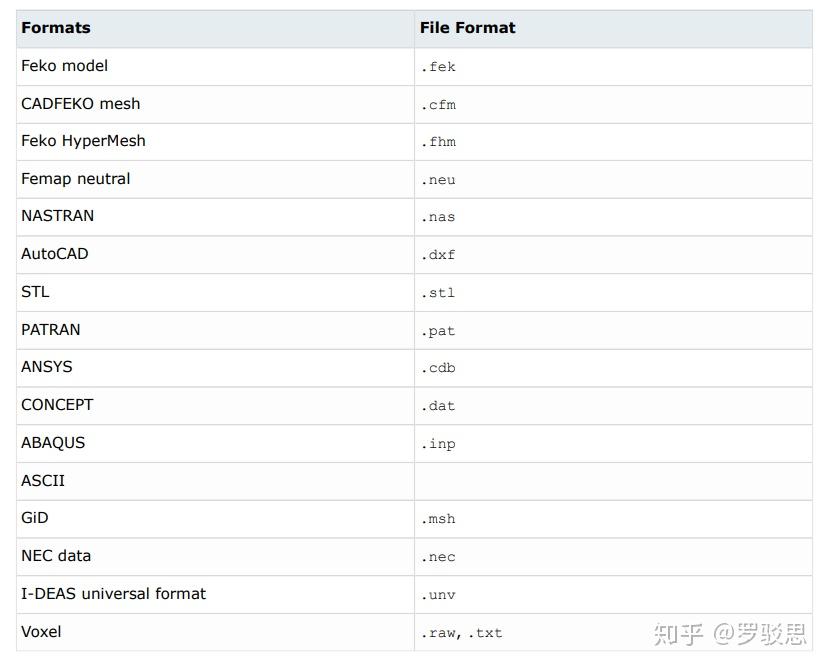
Task: Select the "STL" format cell
Action: coord(35,292)
